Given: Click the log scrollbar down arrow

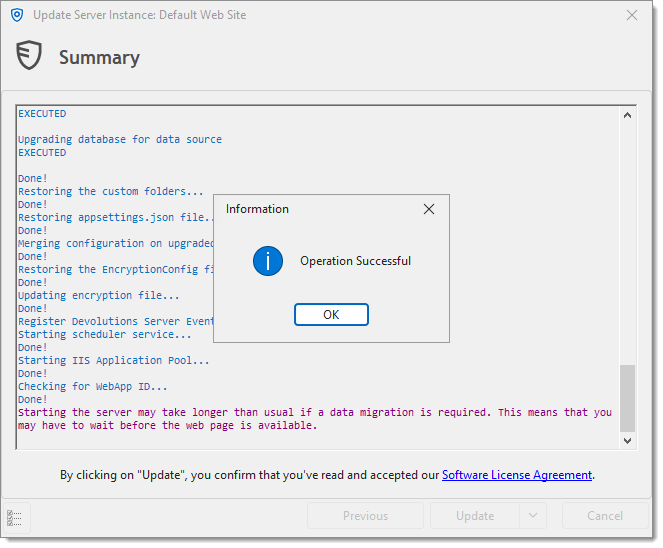Looking at the screenshot, I should [x=627, y=441].
